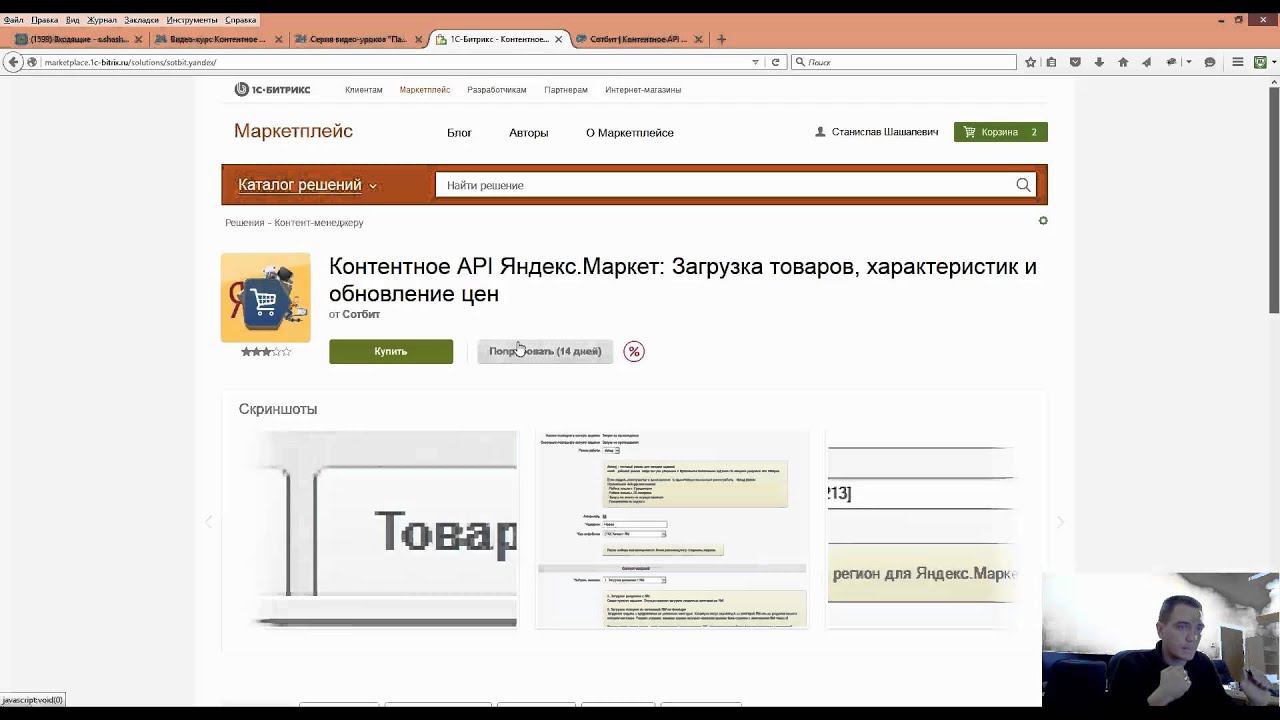
Task: Switch to the Сотбит Контентное API tab
Action: coord(638,39)
